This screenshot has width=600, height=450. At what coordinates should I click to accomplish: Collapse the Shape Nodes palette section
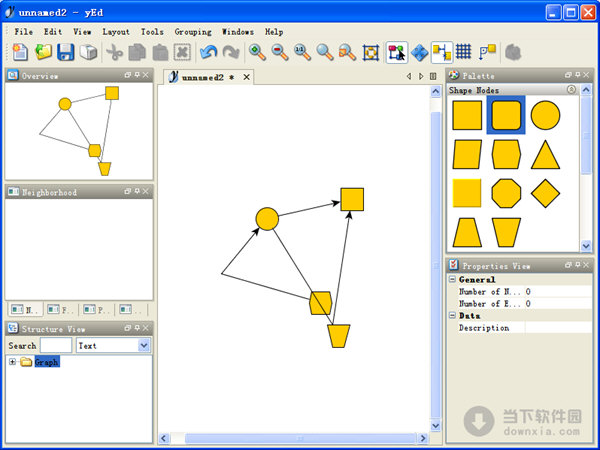[x=571, y=90]
